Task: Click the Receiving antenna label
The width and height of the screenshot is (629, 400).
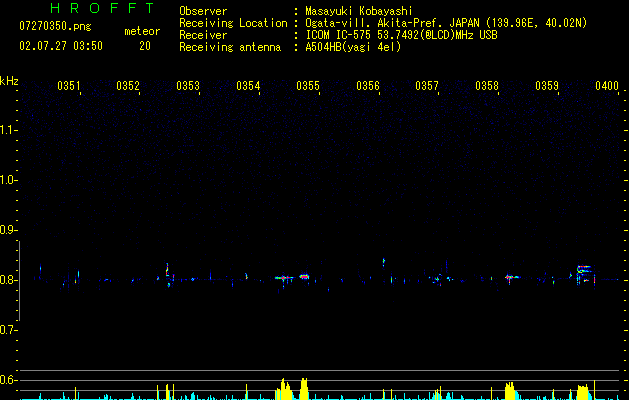Action: pyautogui.click(x=230, y=47)
